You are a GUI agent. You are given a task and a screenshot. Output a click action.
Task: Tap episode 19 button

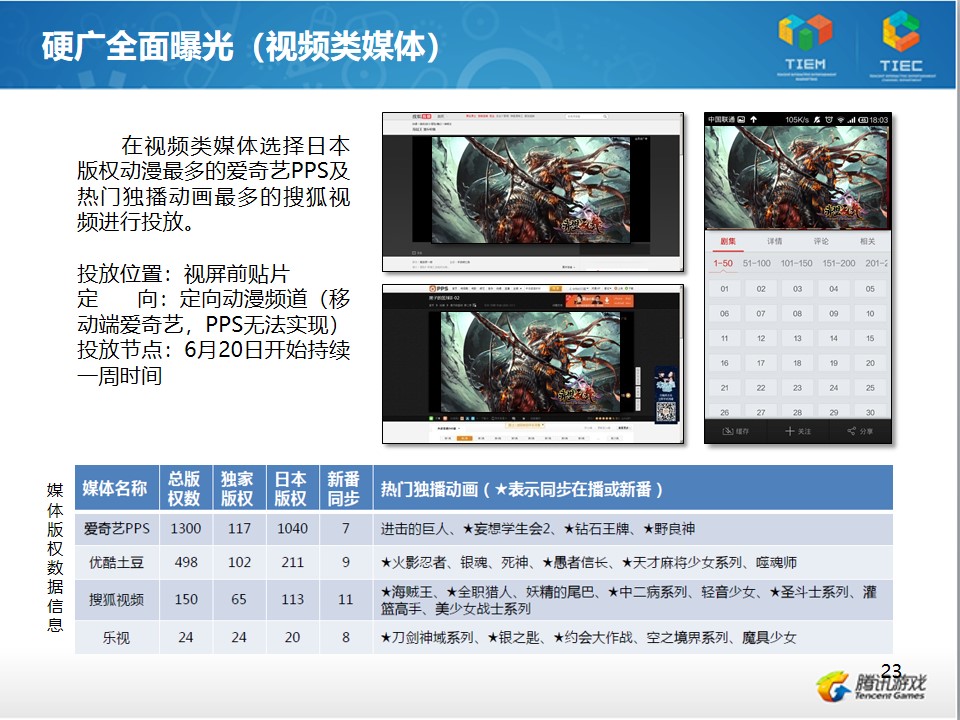click(834, 363)
